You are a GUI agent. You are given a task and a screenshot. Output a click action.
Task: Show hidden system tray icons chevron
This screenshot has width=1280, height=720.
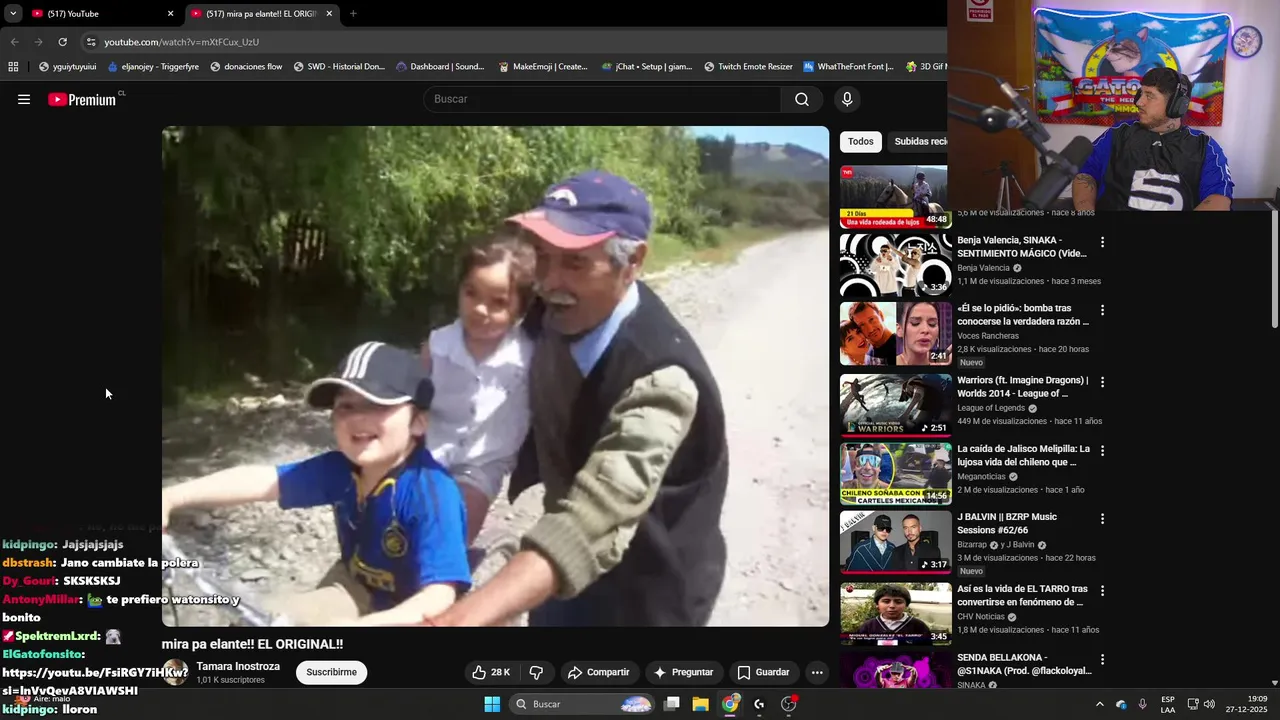click(1100, 704)
